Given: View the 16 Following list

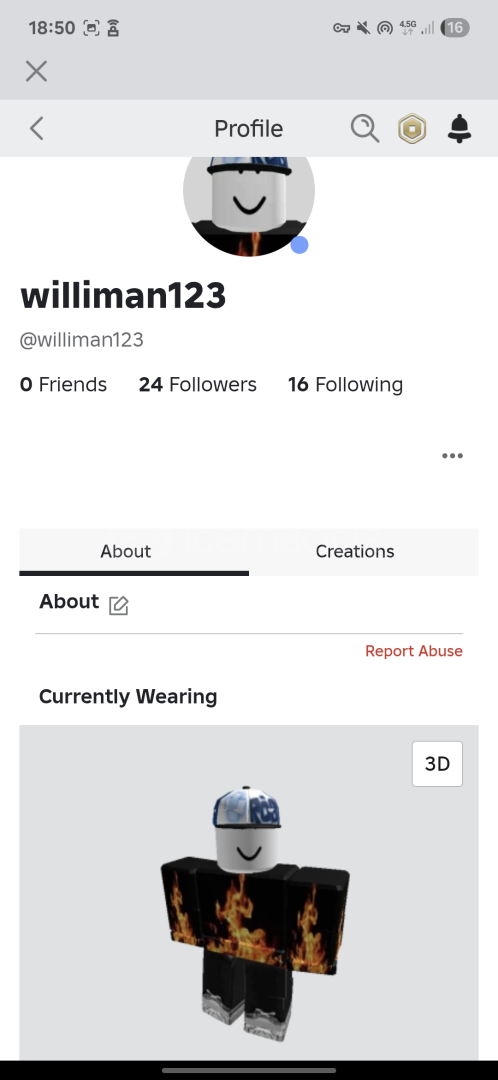Looking at the screenshot, I should (345, 384).
